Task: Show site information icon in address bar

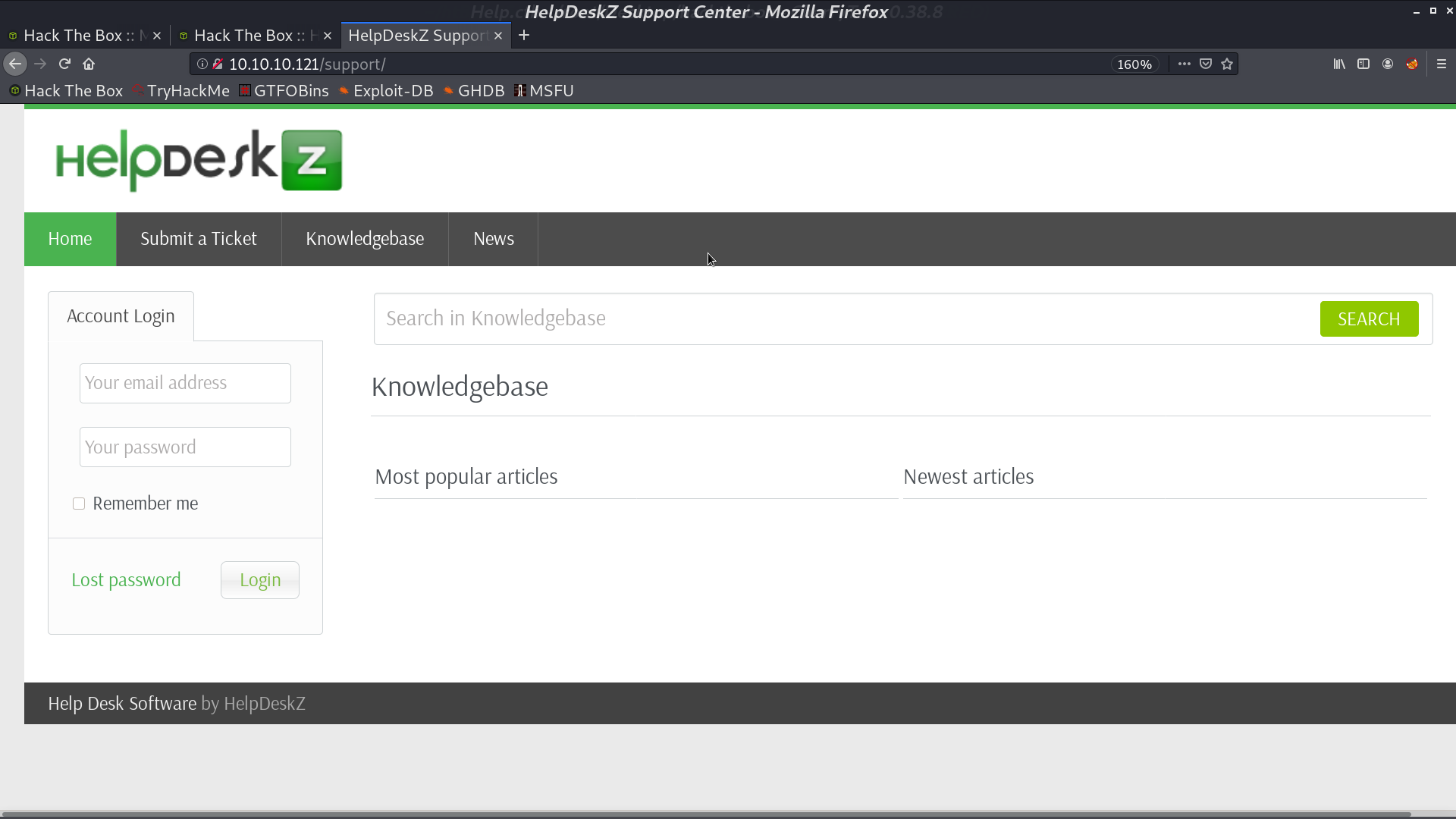Action: pos(202,64)
